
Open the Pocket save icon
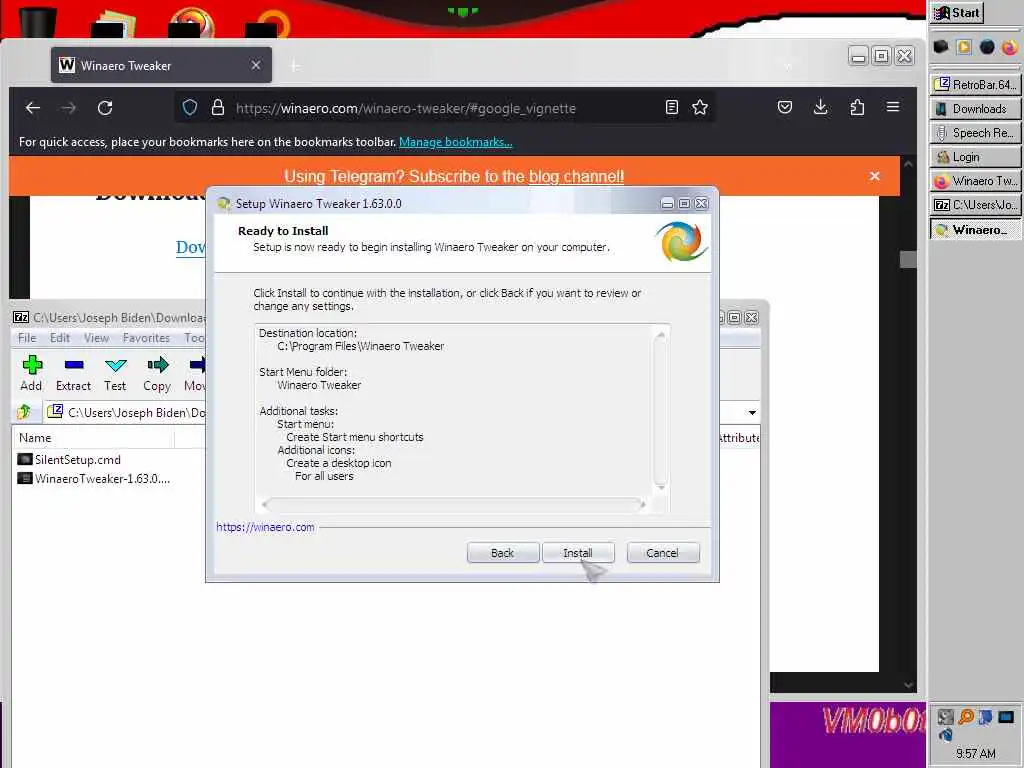coord(785,107)
